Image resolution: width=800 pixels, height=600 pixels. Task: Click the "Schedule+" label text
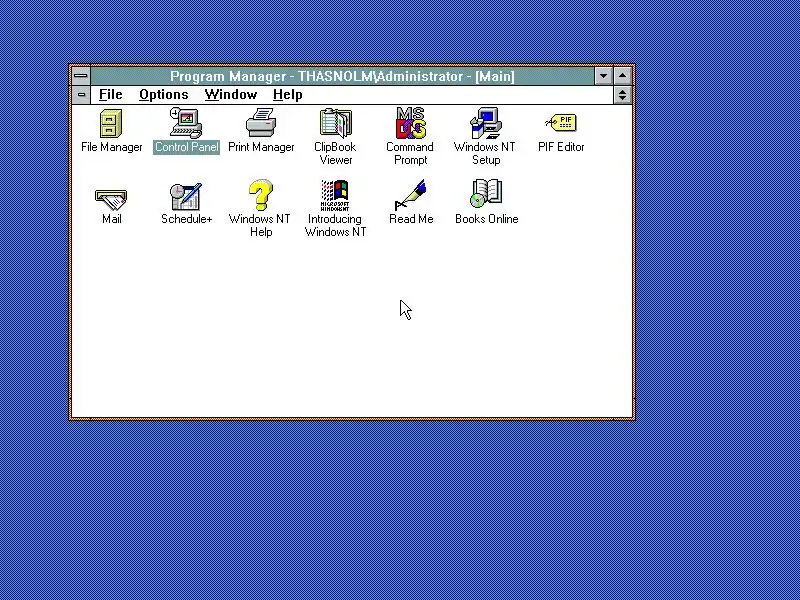pos(186,219)
